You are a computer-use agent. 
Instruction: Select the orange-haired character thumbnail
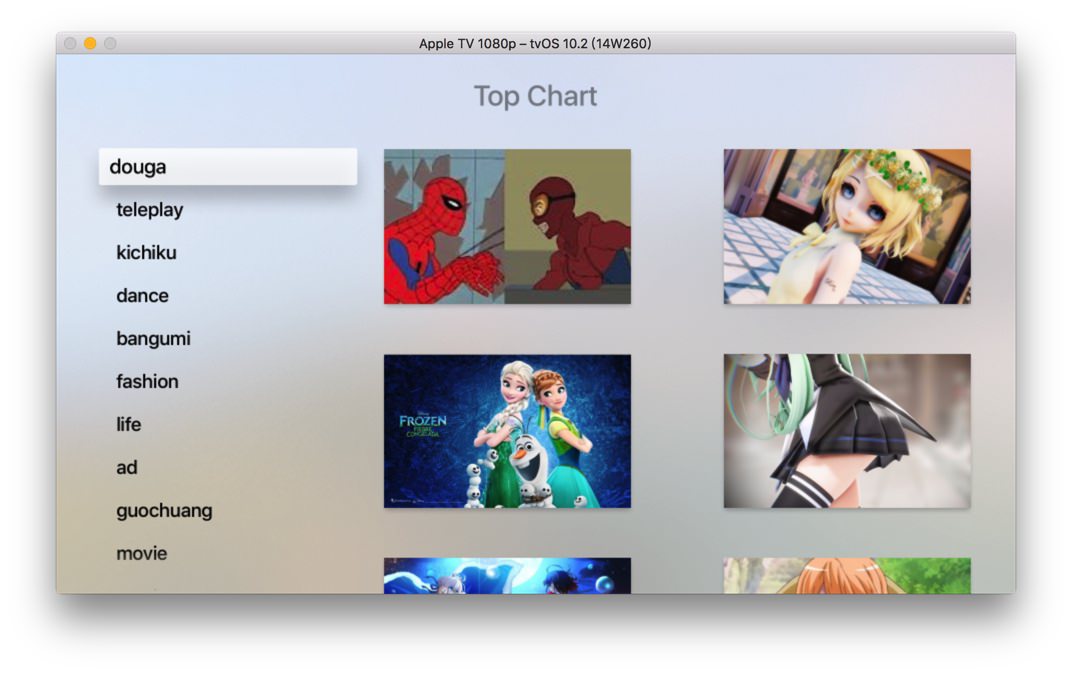coord(847,576)
